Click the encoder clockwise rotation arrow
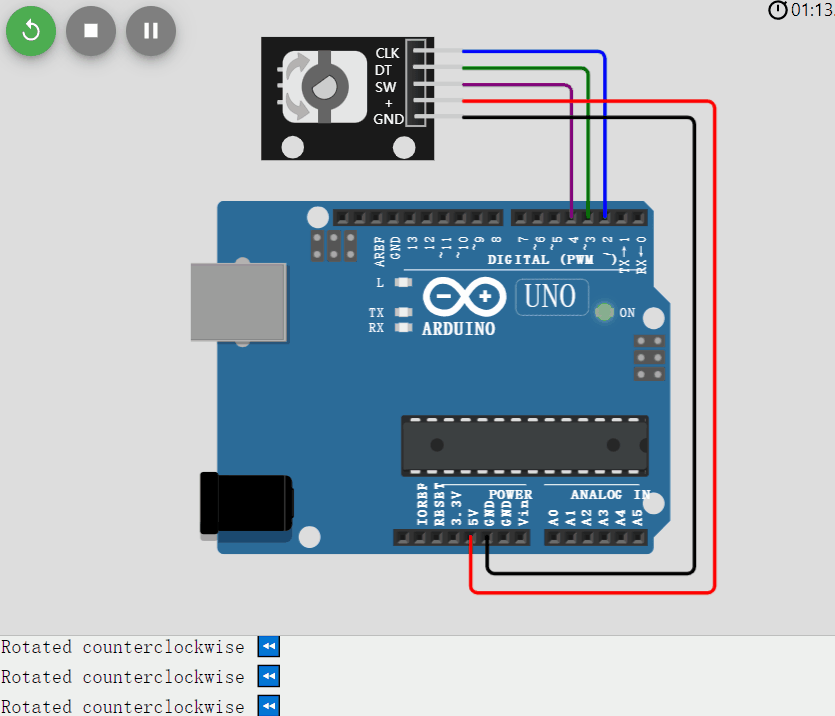 [x=298, y=68]
